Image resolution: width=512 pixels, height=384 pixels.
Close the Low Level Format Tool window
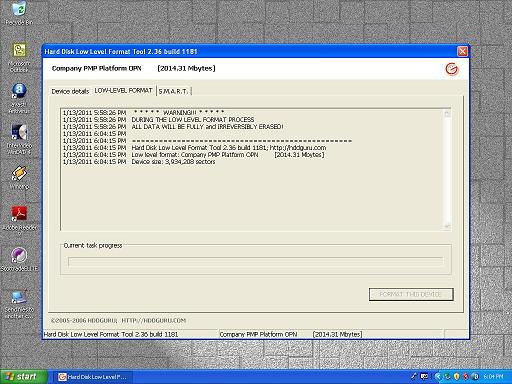point(462,51)
